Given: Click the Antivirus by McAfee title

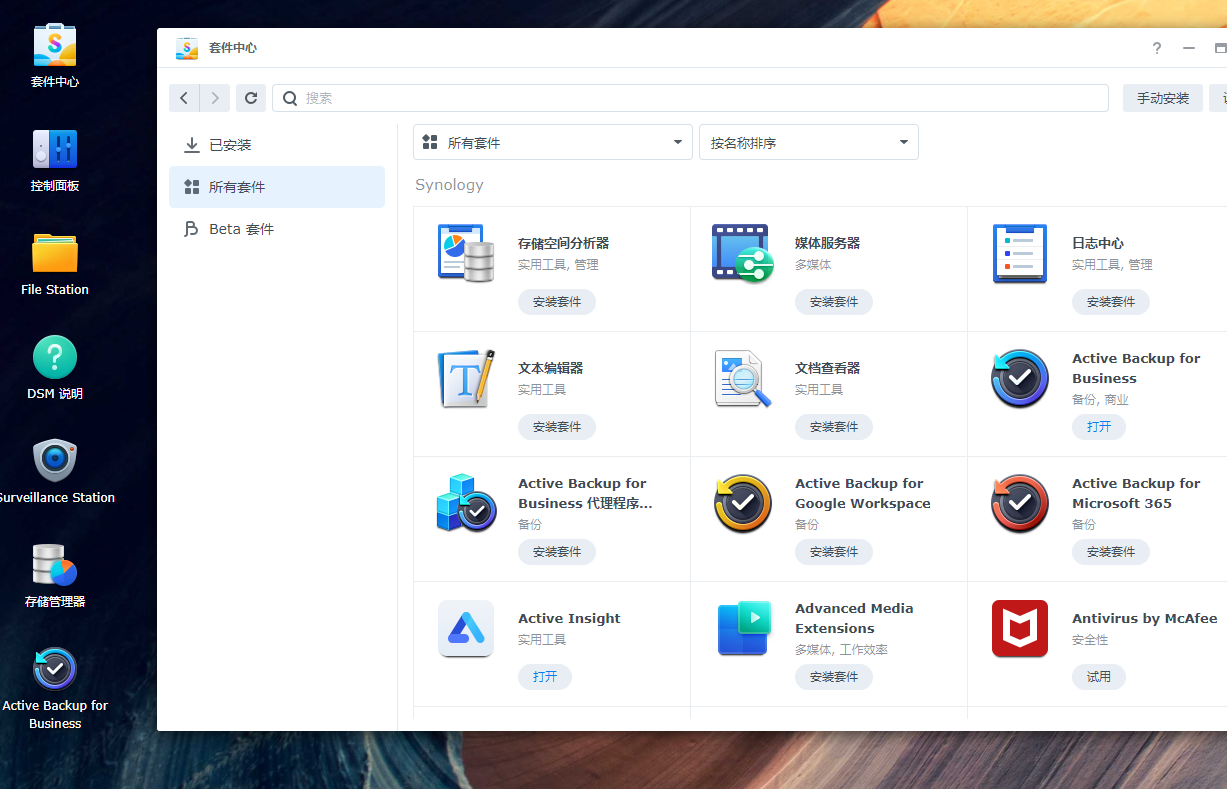Looking at the screenshot, I should 1145,618.
